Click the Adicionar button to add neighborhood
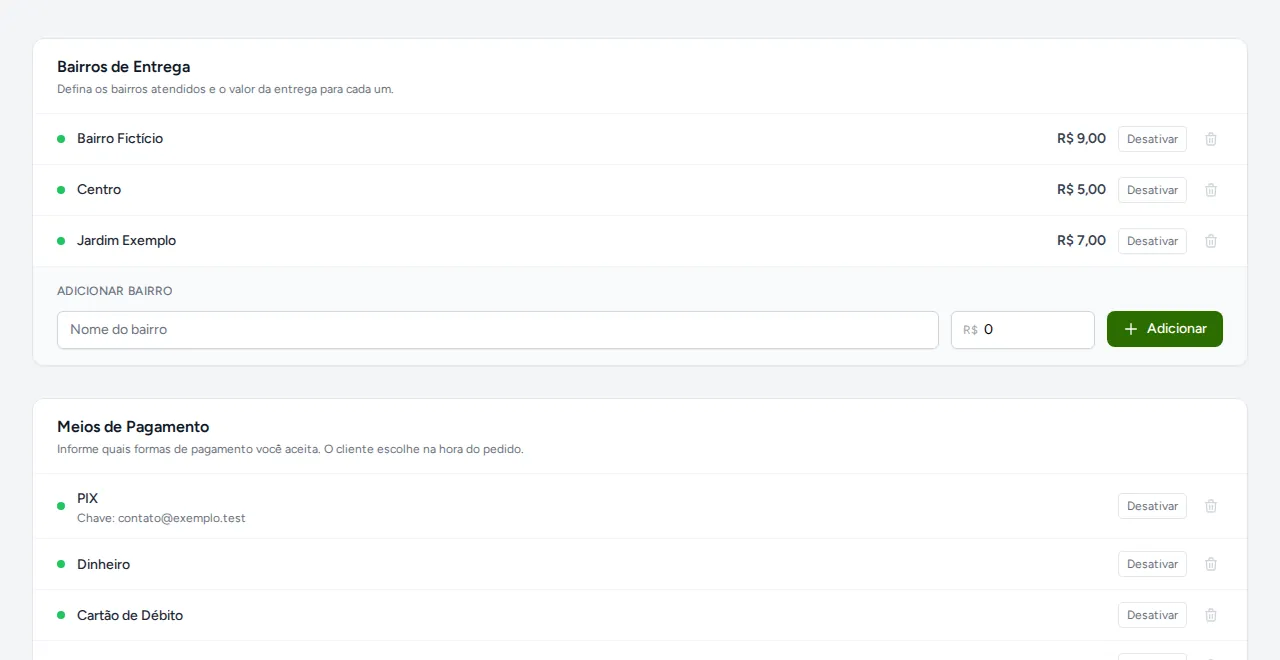 (x=1165, y=329)
